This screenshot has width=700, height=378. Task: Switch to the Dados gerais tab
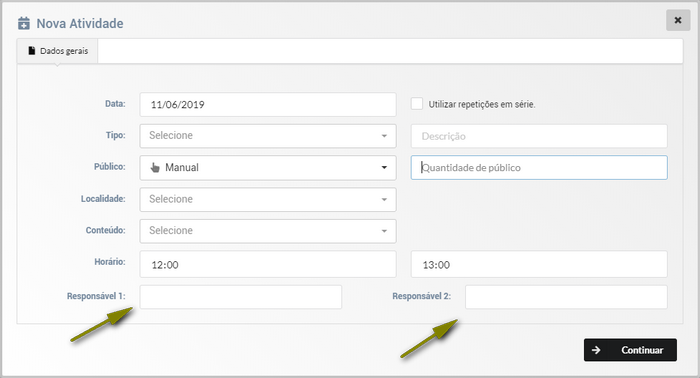click(57, 51)
